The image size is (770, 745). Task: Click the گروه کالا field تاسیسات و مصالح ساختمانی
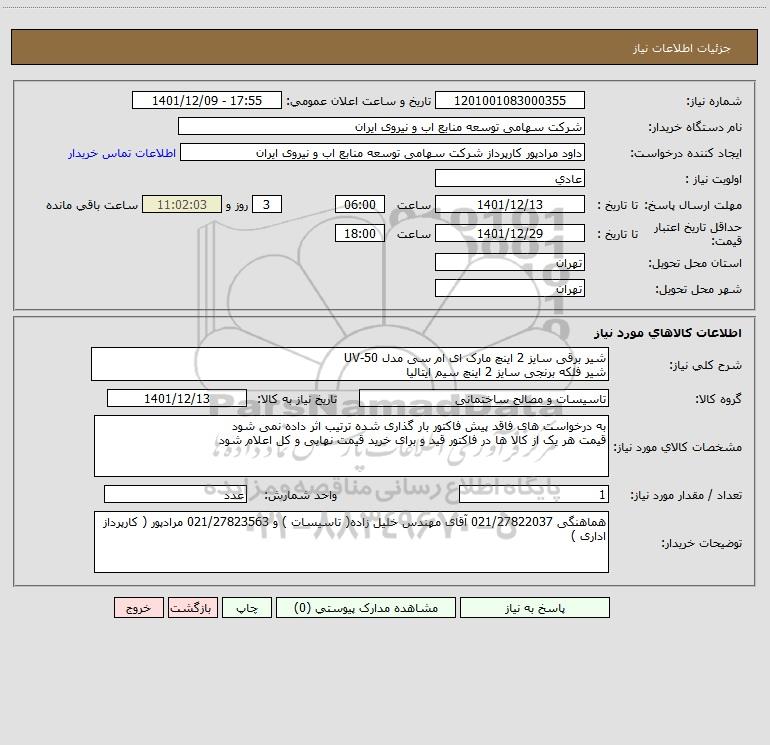click(484, 398)
